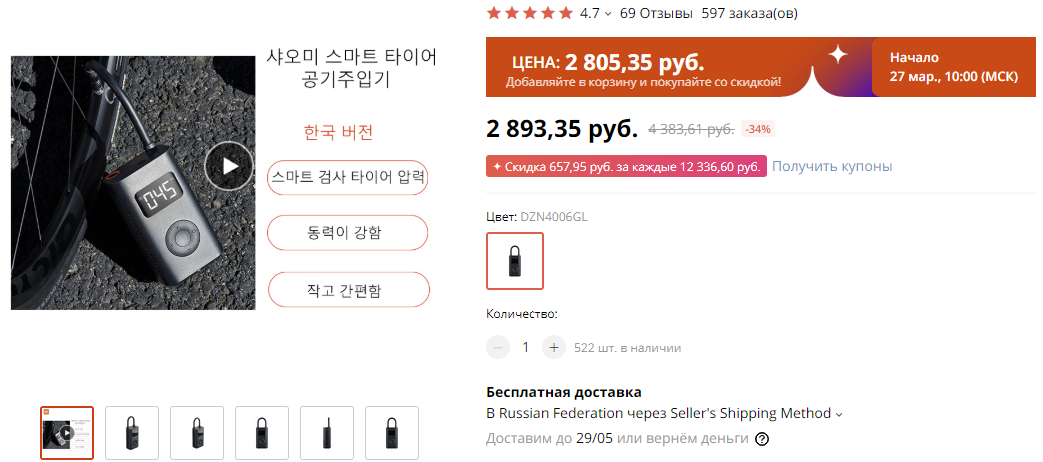Show the second product thumbnail
The image size is (1043, 462).
(132, 433)
